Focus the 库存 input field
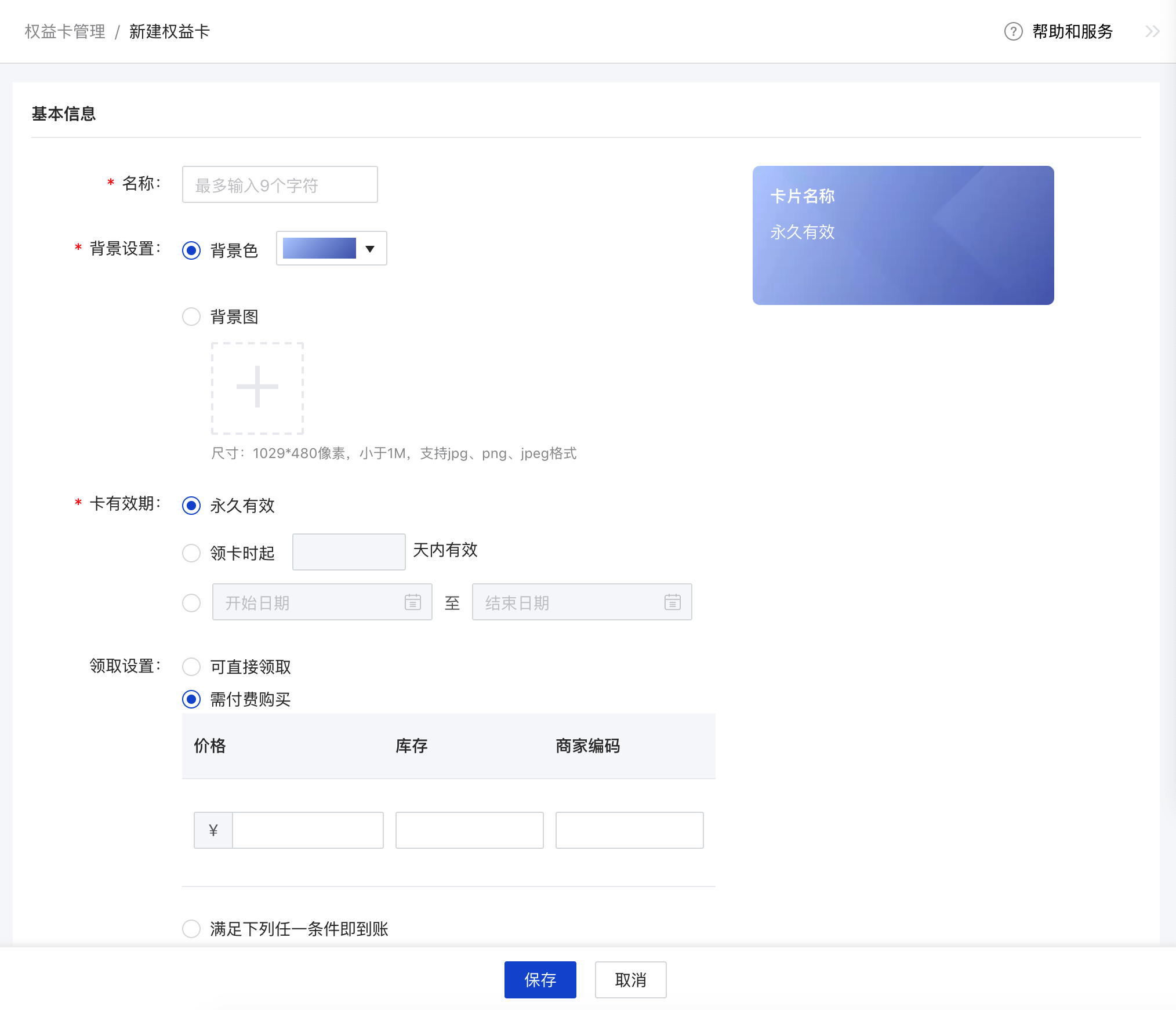 [x=470, y=830]
